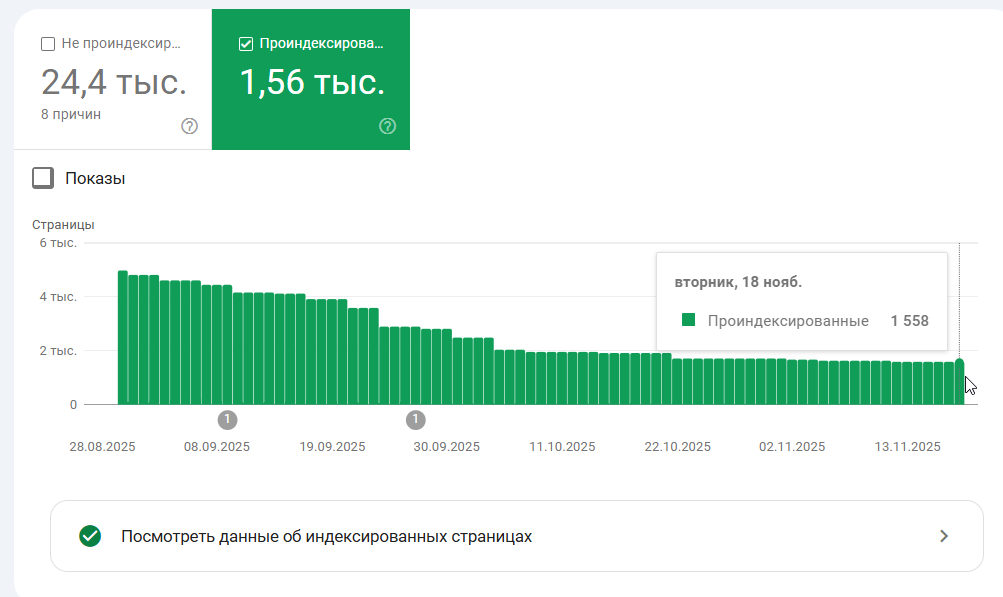The width and height of the screenshot is (1003, 597).
Task: Click the tooltip value 1 558
Action: (x=909, y=321)
